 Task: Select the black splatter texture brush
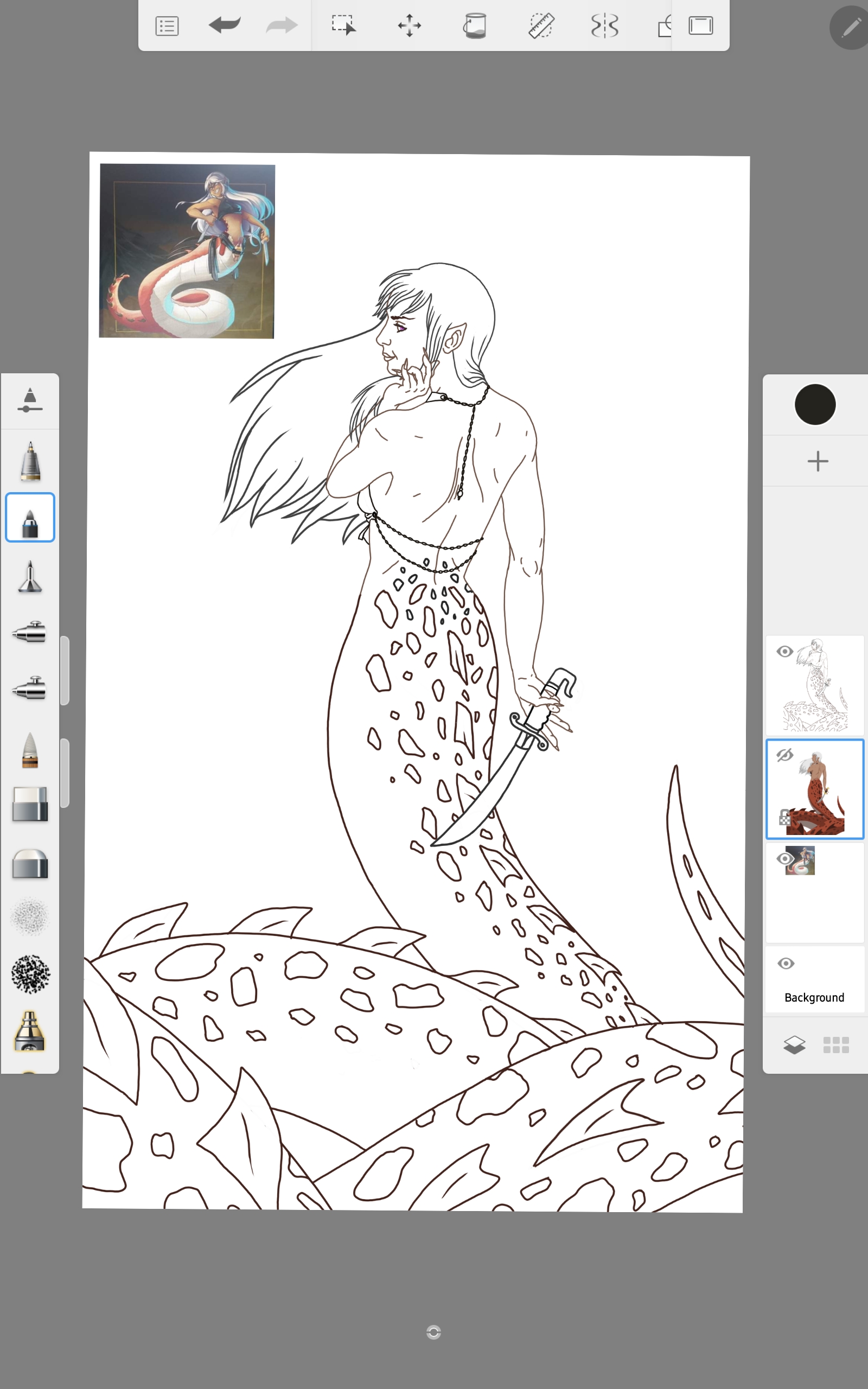(30, 974)
